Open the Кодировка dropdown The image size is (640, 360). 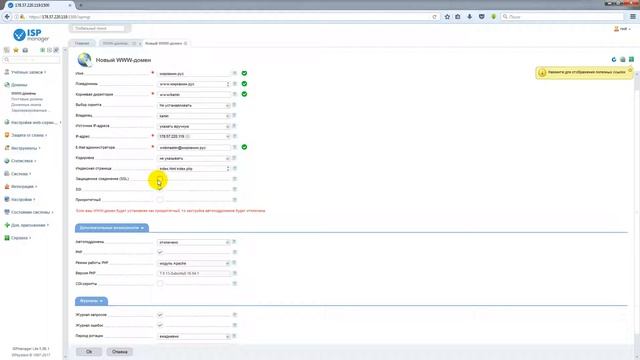pyautogui.click(x=194, y=158)
